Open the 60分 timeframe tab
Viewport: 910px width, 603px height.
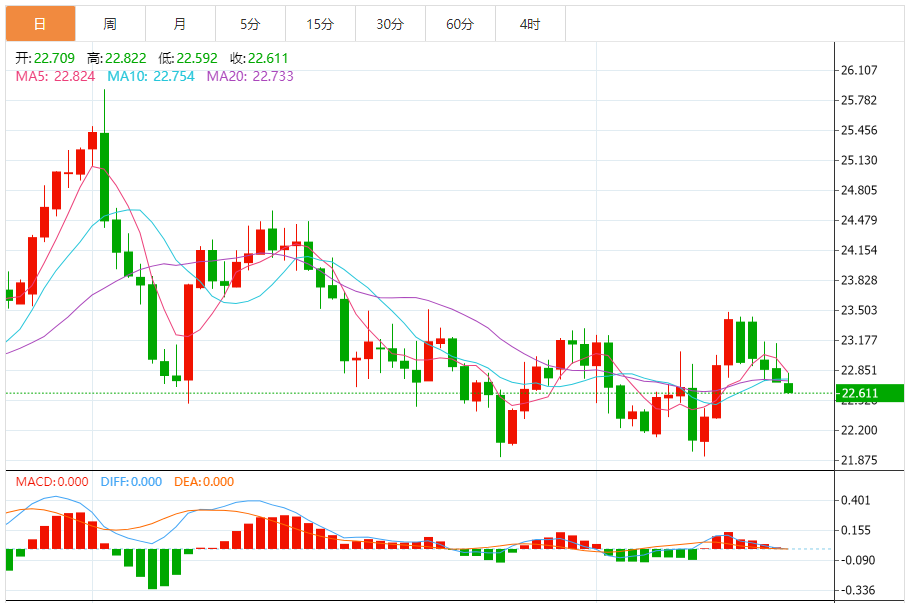(460, 24)
